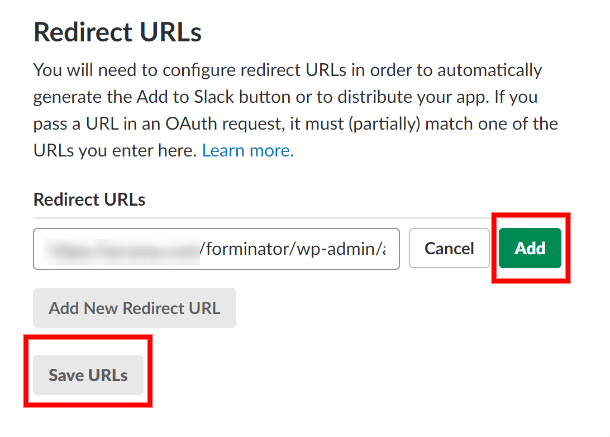Focus the redirect URL input field

click(216, 249)
